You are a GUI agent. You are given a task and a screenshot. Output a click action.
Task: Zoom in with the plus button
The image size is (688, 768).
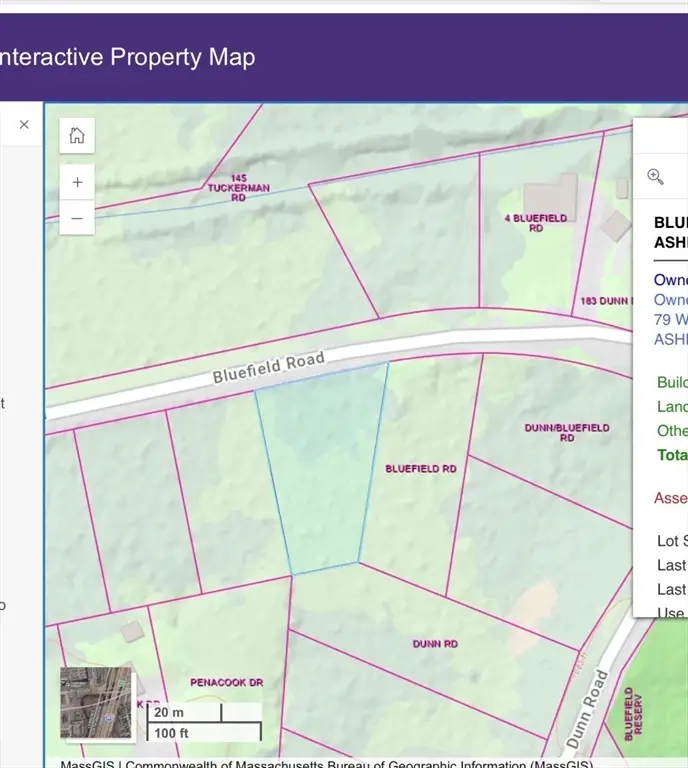(x=77, y=182)
